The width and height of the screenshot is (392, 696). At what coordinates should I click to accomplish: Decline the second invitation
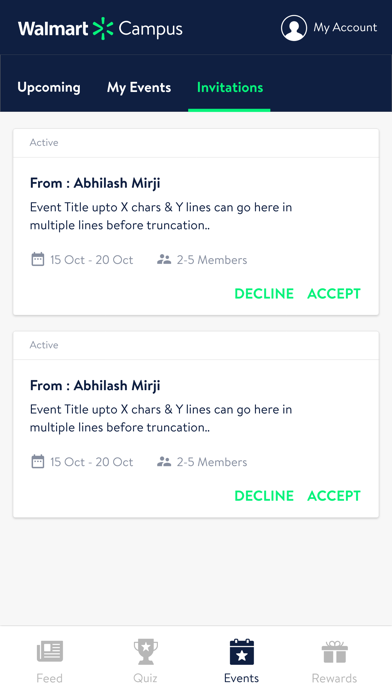(x=264, y=496)
